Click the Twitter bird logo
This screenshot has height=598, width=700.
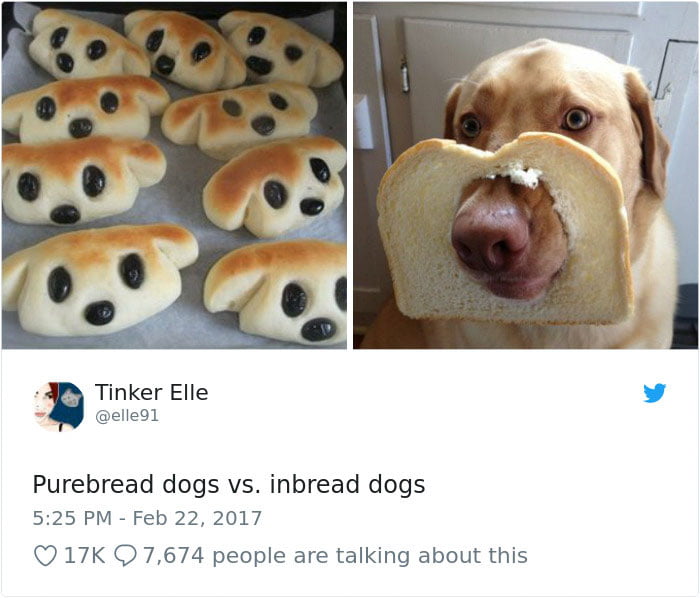654,393
